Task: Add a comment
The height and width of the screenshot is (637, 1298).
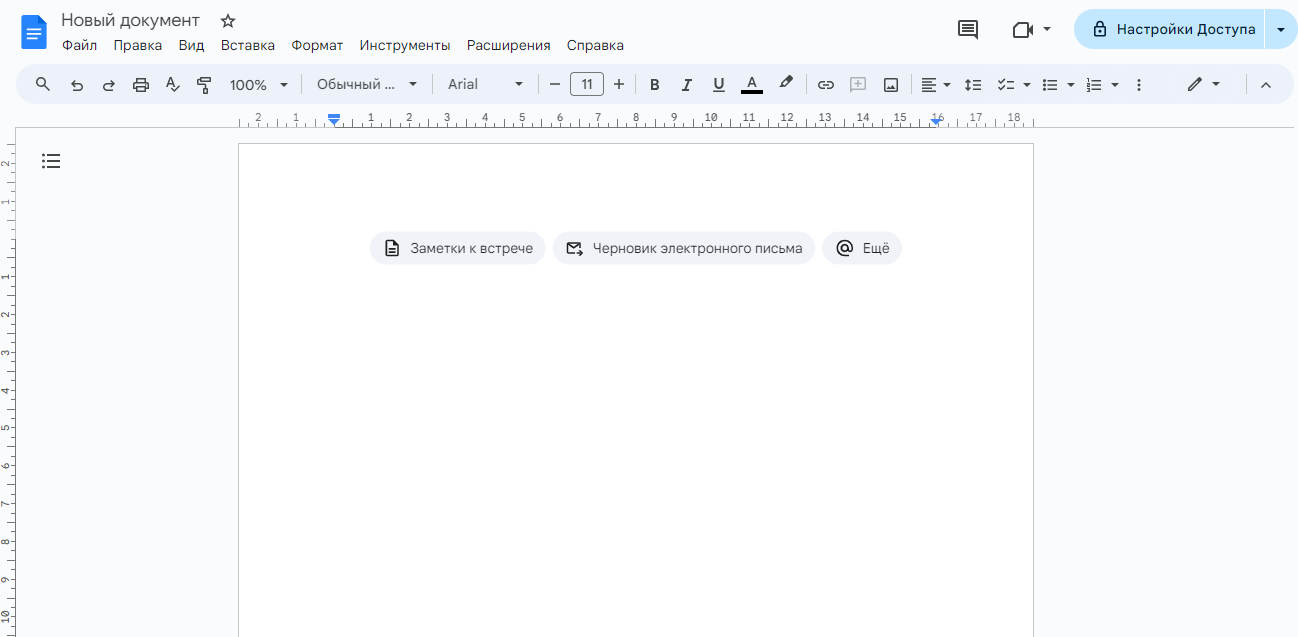Action: (857, 84)
